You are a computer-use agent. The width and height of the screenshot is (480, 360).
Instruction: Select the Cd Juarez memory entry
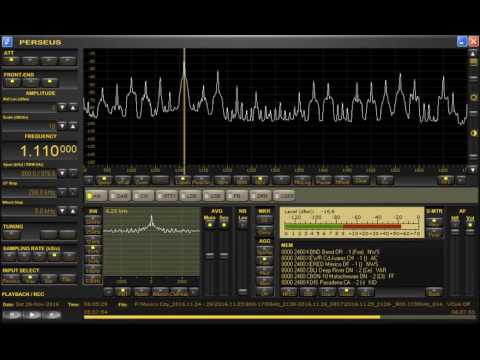click(330, 258)
